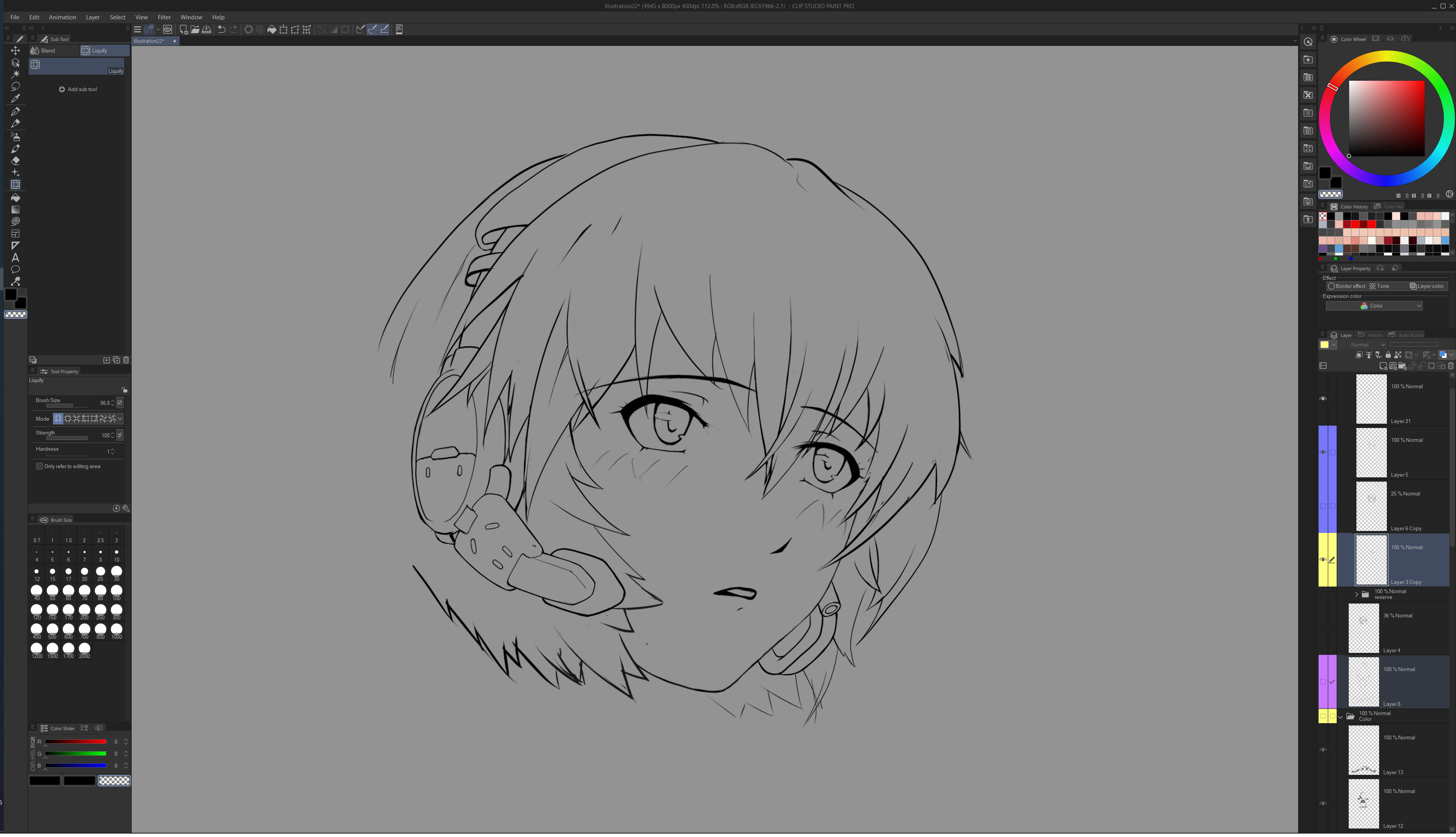Screen dimensions: 1456x837
Task: Select the Auto select magic wand tool
Action: [x=15, y=74]
